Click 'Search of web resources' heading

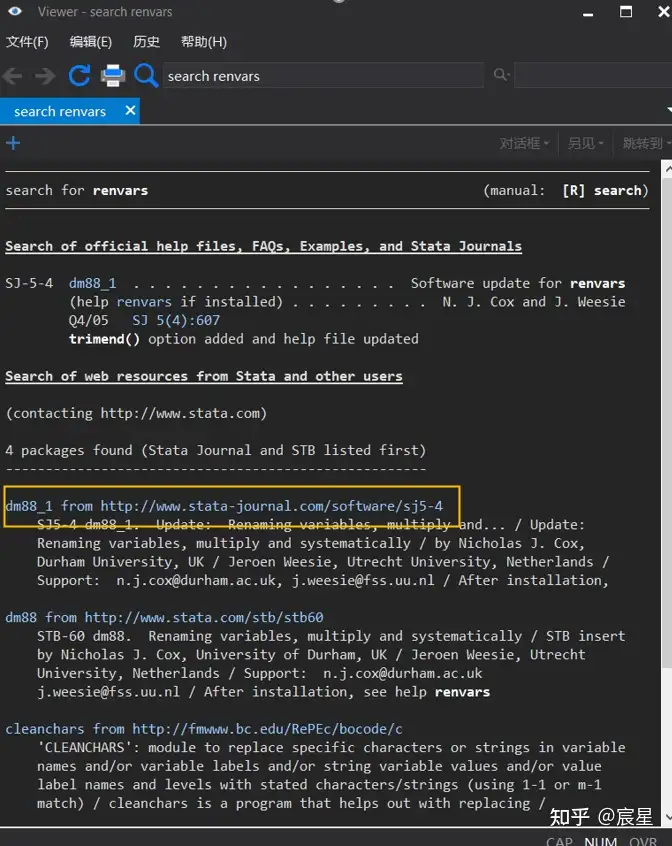pos(204,376)
